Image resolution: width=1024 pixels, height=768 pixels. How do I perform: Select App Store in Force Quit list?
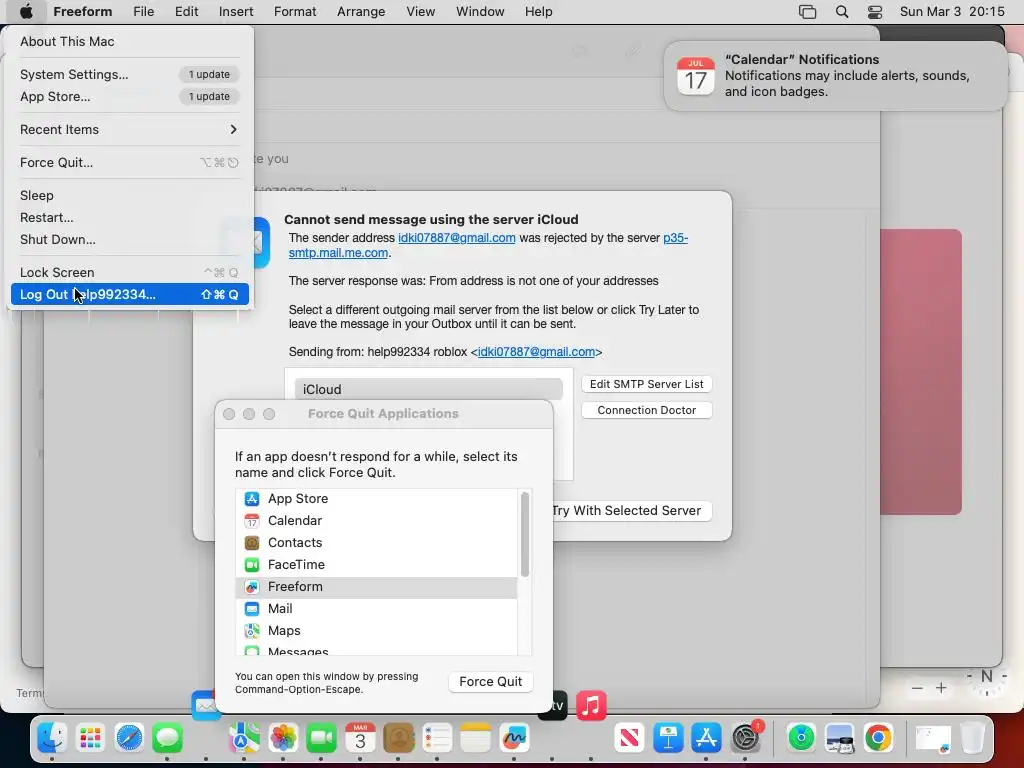[x=376, y=498]
